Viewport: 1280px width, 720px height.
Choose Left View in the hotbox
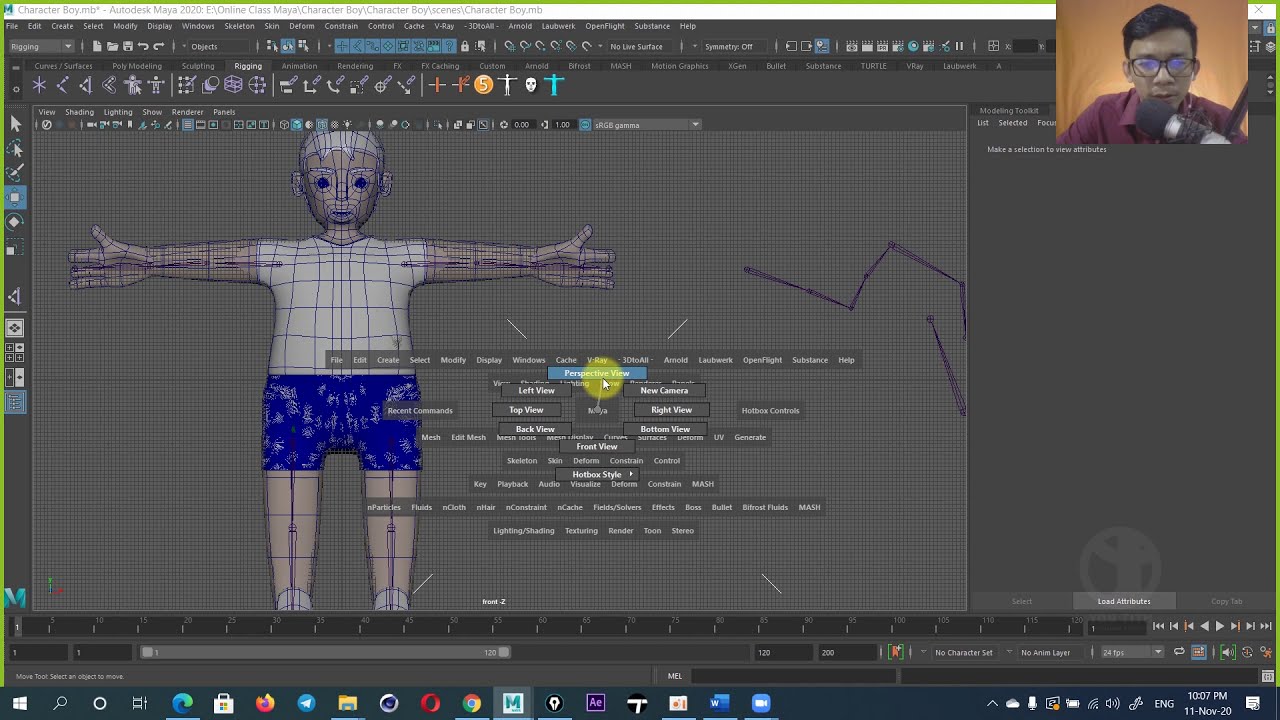(536, 390)
